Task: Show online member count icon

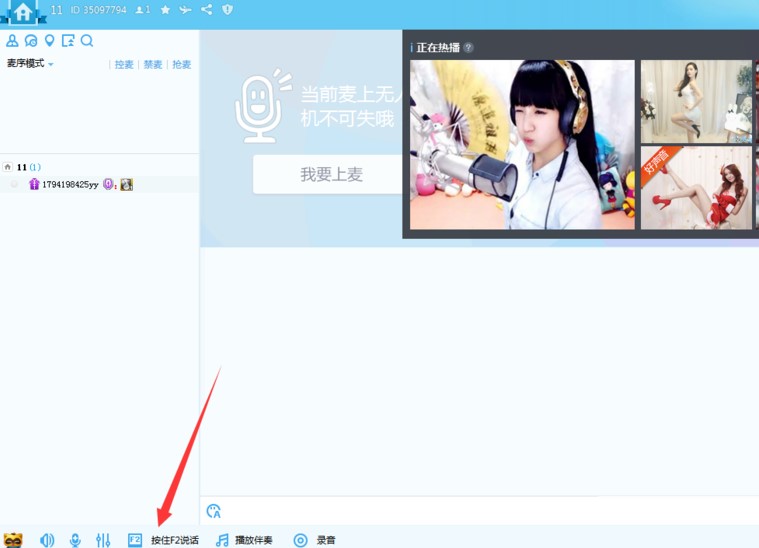Action: click(142, 10)
